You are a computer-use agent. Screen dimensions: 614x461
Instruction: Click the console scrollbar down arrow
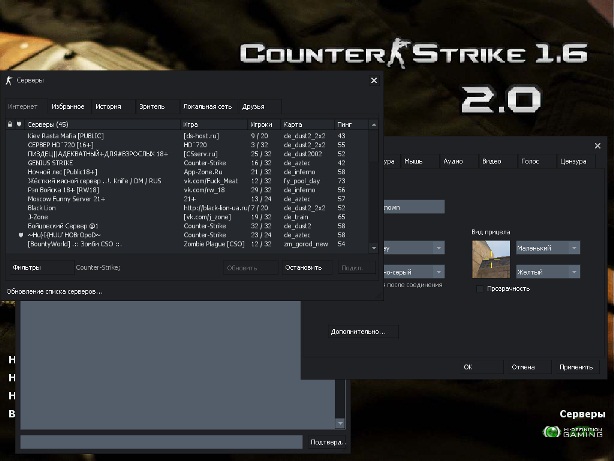(340, 423)
